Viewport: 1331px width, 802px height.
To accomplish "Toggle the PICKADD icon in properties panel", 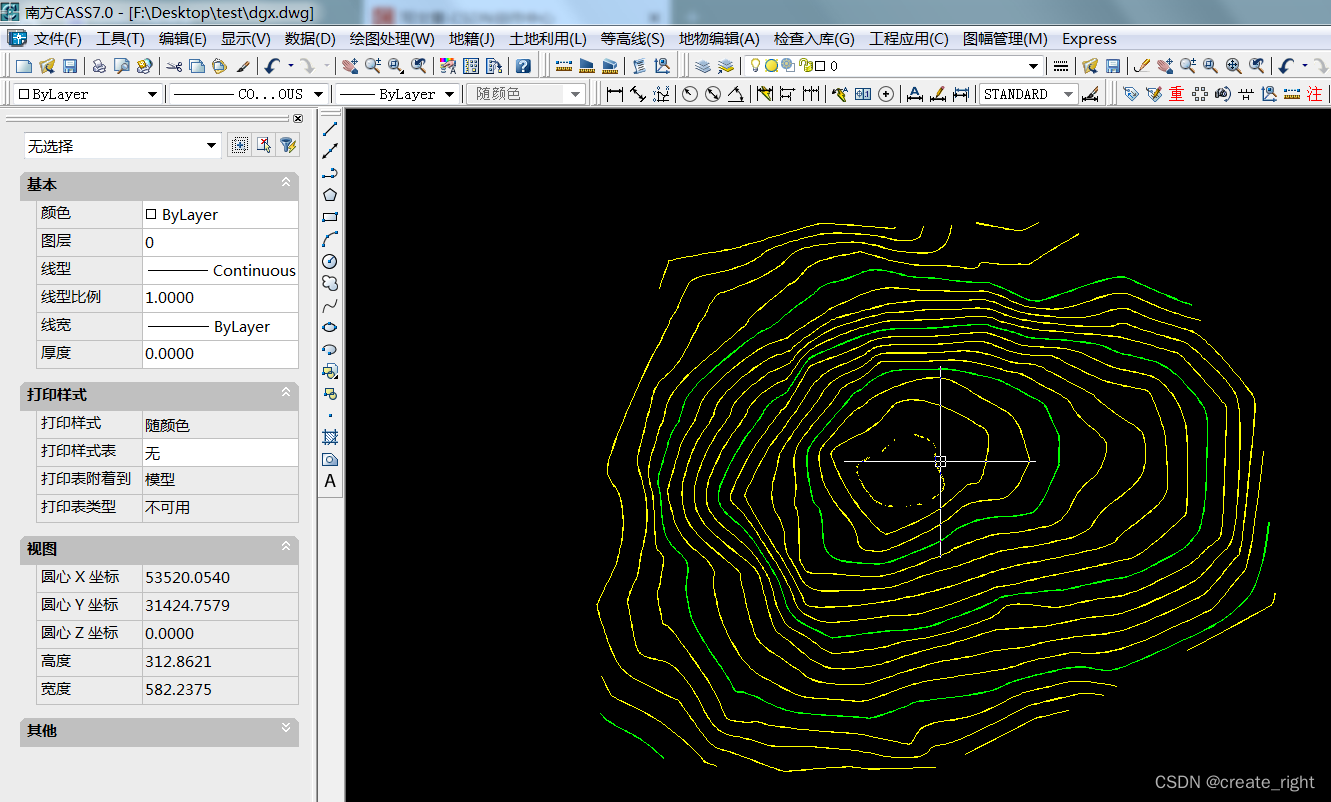I will click(x=239, y=145).
